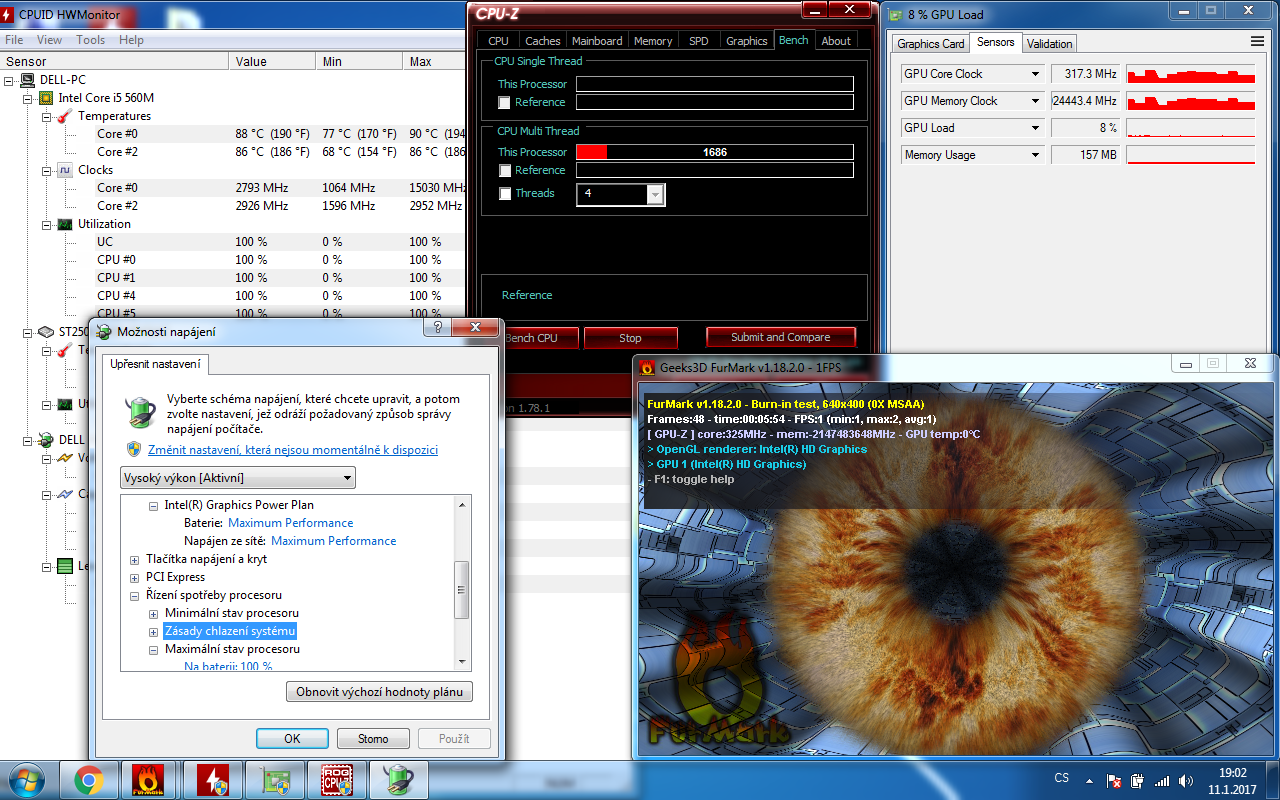This screenshot has height=800, width=1280.
Task: Switch to HWMonitor via taskbar icon
Action: tap(213, 780)
